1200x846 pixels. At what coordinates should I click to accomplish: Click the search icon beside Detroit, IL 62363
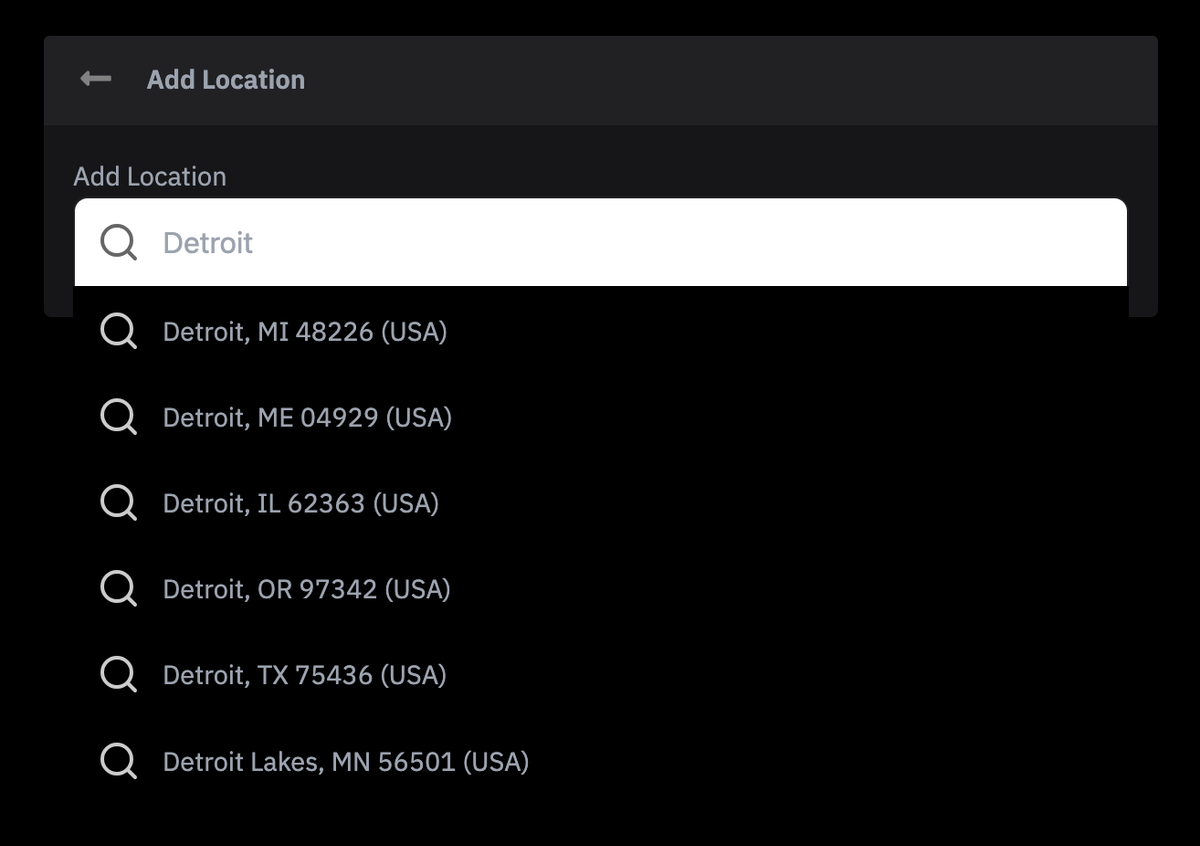(118, 503)
